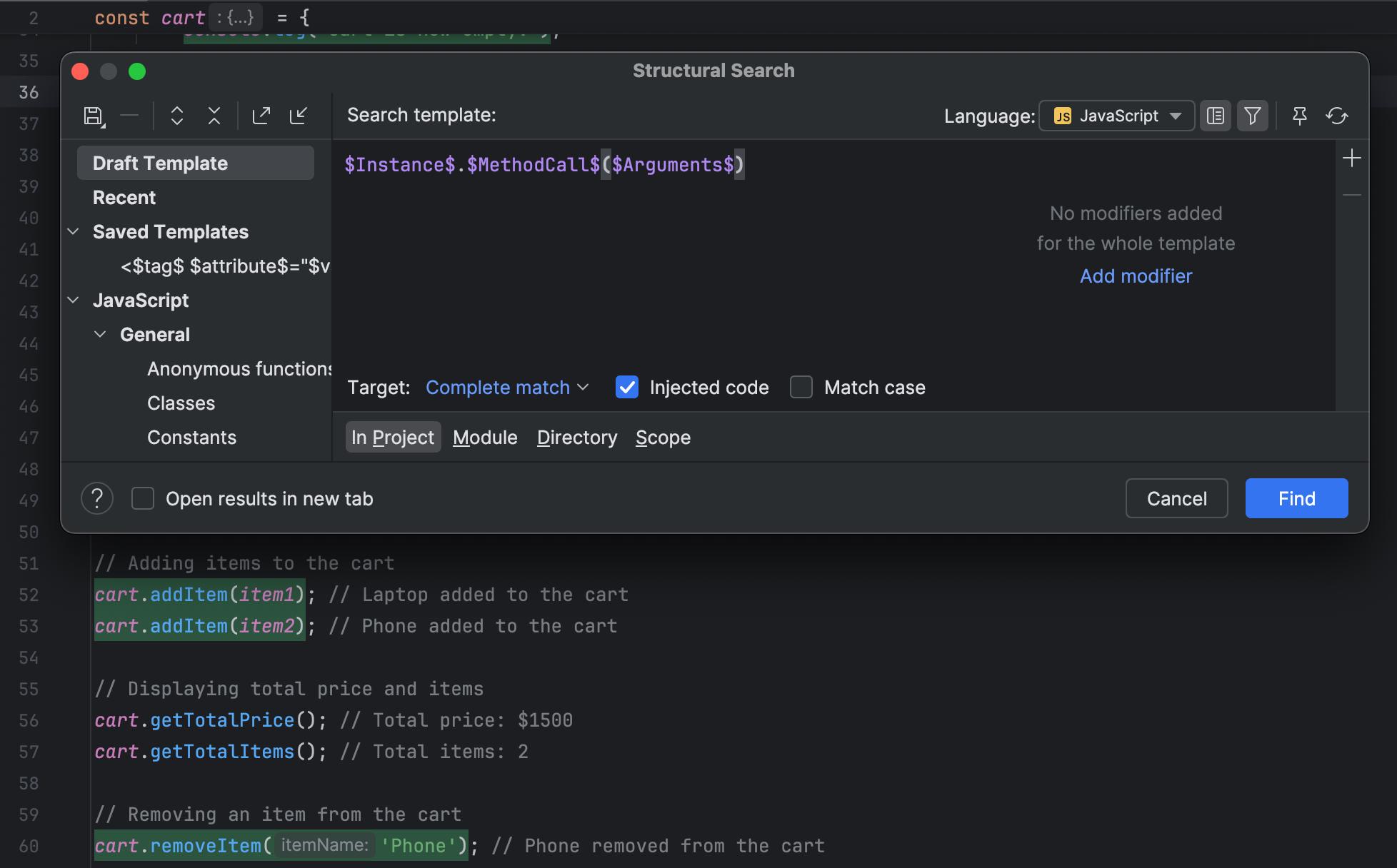1397x868 pixels.
Task: Save the current search template
Action: (x=94, y=116)
